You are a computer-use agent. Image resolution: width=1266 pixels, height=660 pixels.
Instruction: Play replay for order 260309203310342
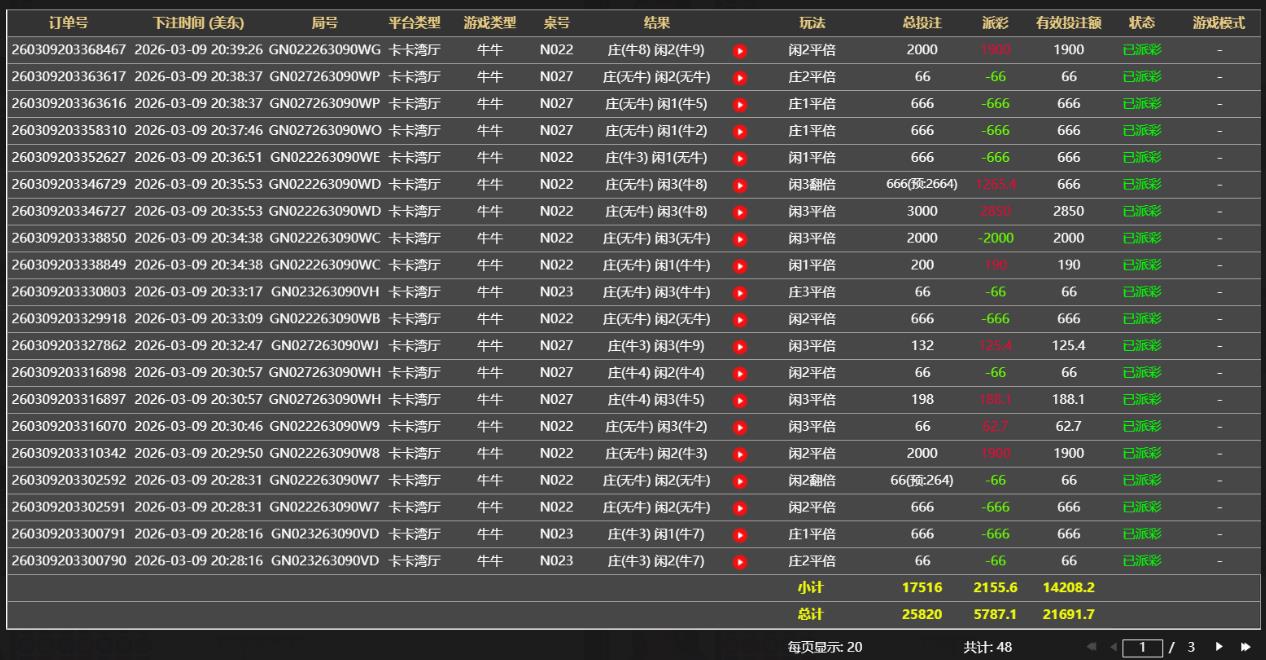coord(740,454)
